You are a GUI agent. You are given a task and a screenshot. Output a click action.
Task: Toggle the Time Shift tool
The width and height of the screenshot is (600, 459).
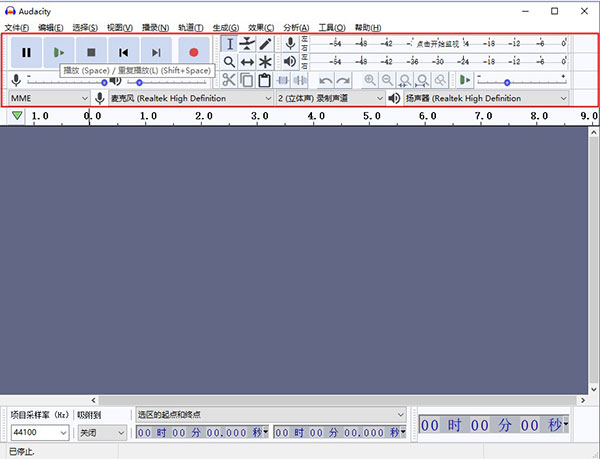(x=247, y=62)
